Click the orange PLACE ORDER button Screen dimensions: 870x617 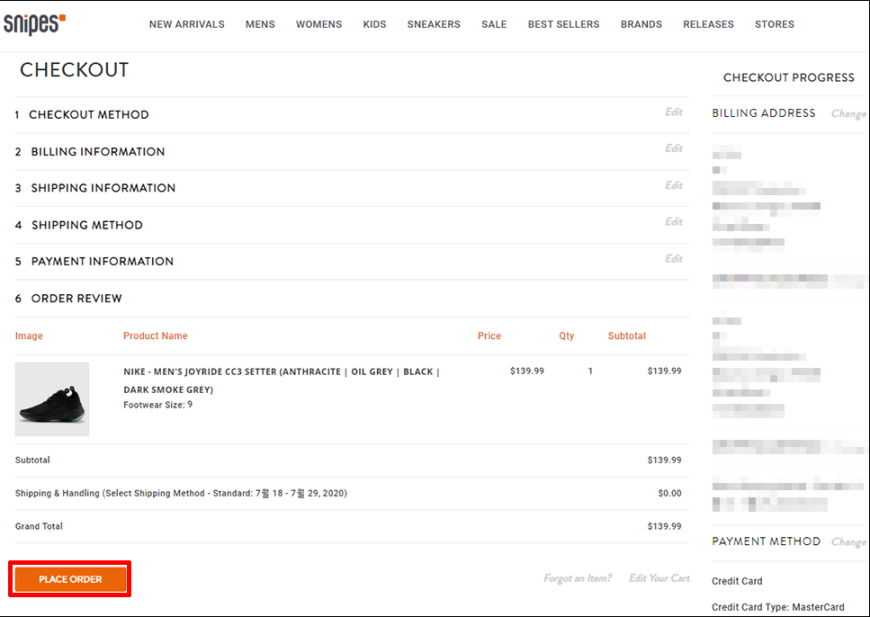70,579
